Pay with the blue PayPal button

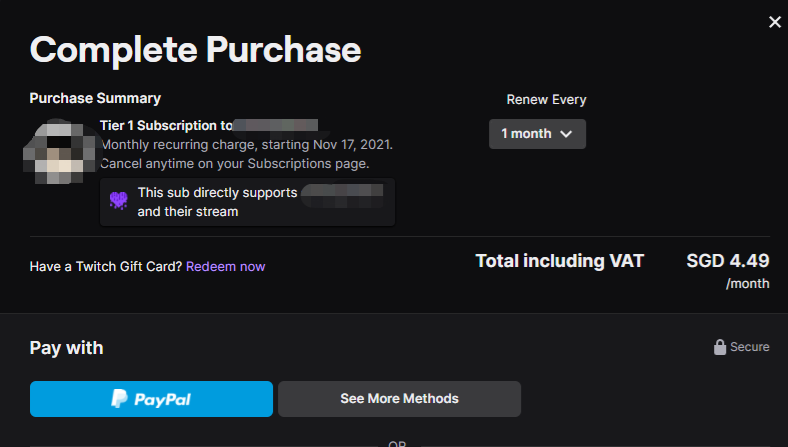point(151,399)
